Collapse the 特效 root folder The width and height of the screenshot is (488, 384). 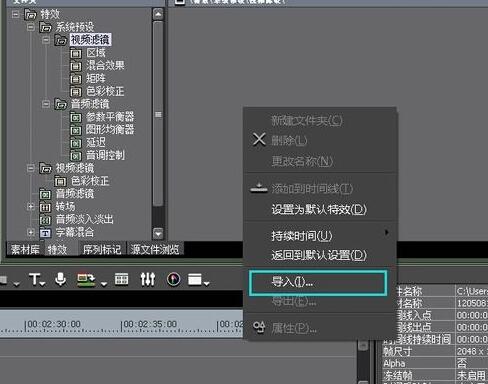pos(15,14)
